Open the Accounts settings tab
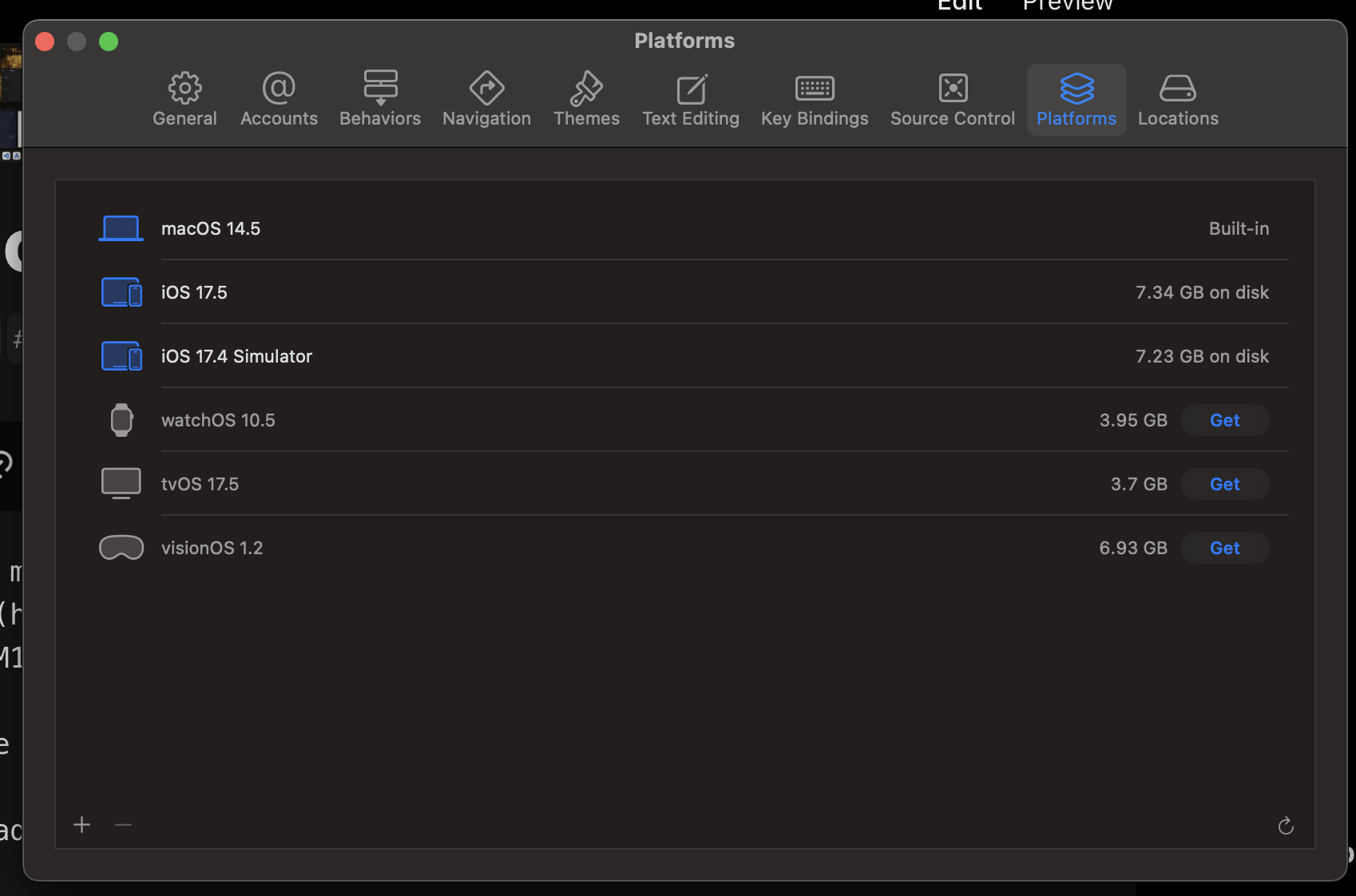The width and height of the screenshot is (1356, 896). click(279, 100)
